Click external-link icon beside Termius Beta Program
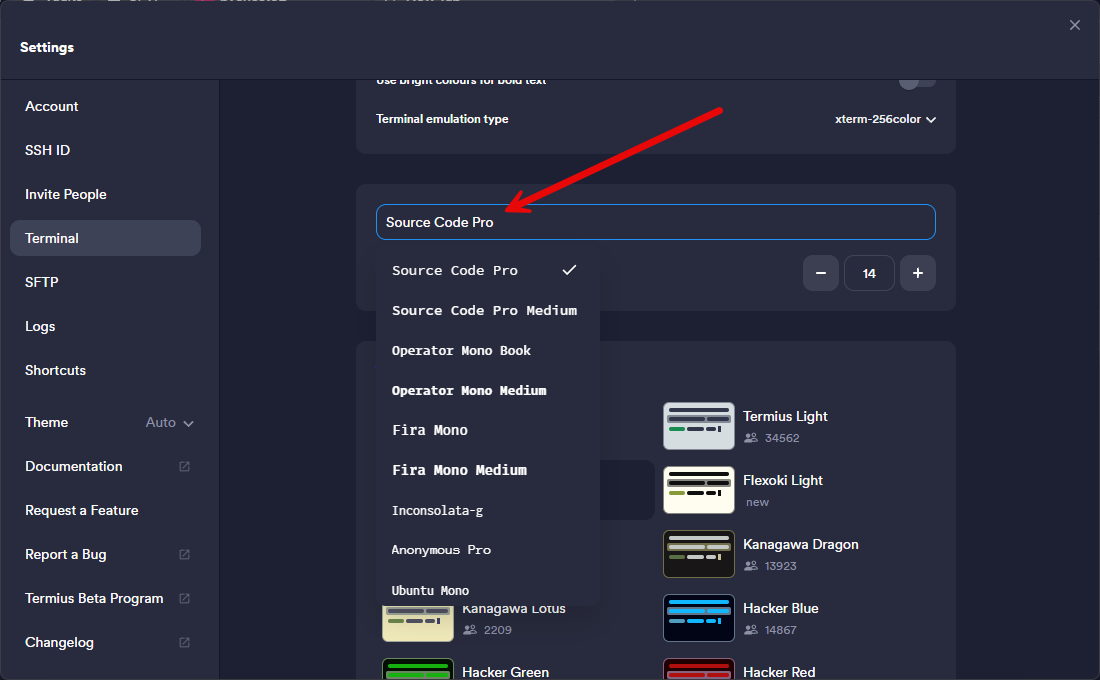This screenshot has height=680, width=1100. 185,599
